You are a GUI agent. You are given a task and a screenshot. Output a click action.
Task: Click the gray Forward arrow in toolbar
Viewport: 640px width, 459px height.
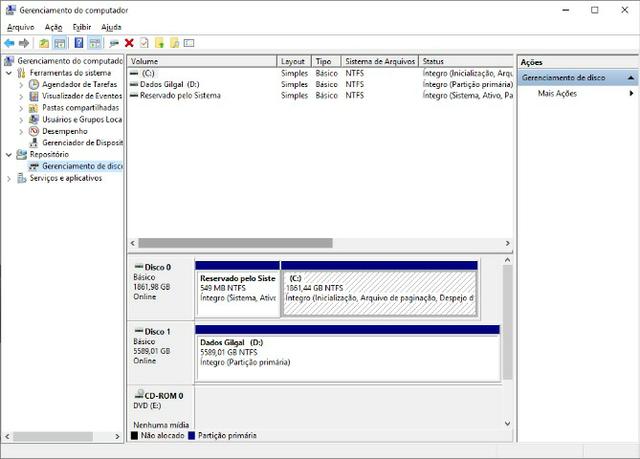click(24, 43)
